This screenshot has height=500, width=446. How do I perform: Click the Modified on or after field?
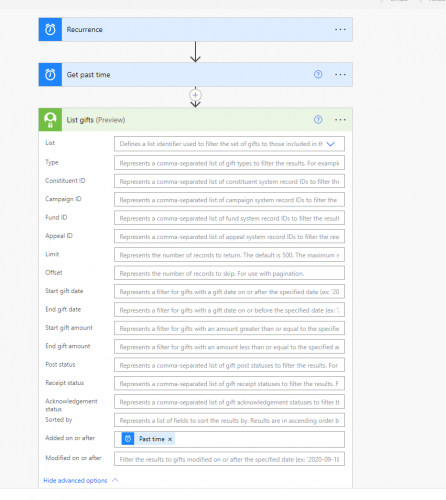tap(229, 459)
